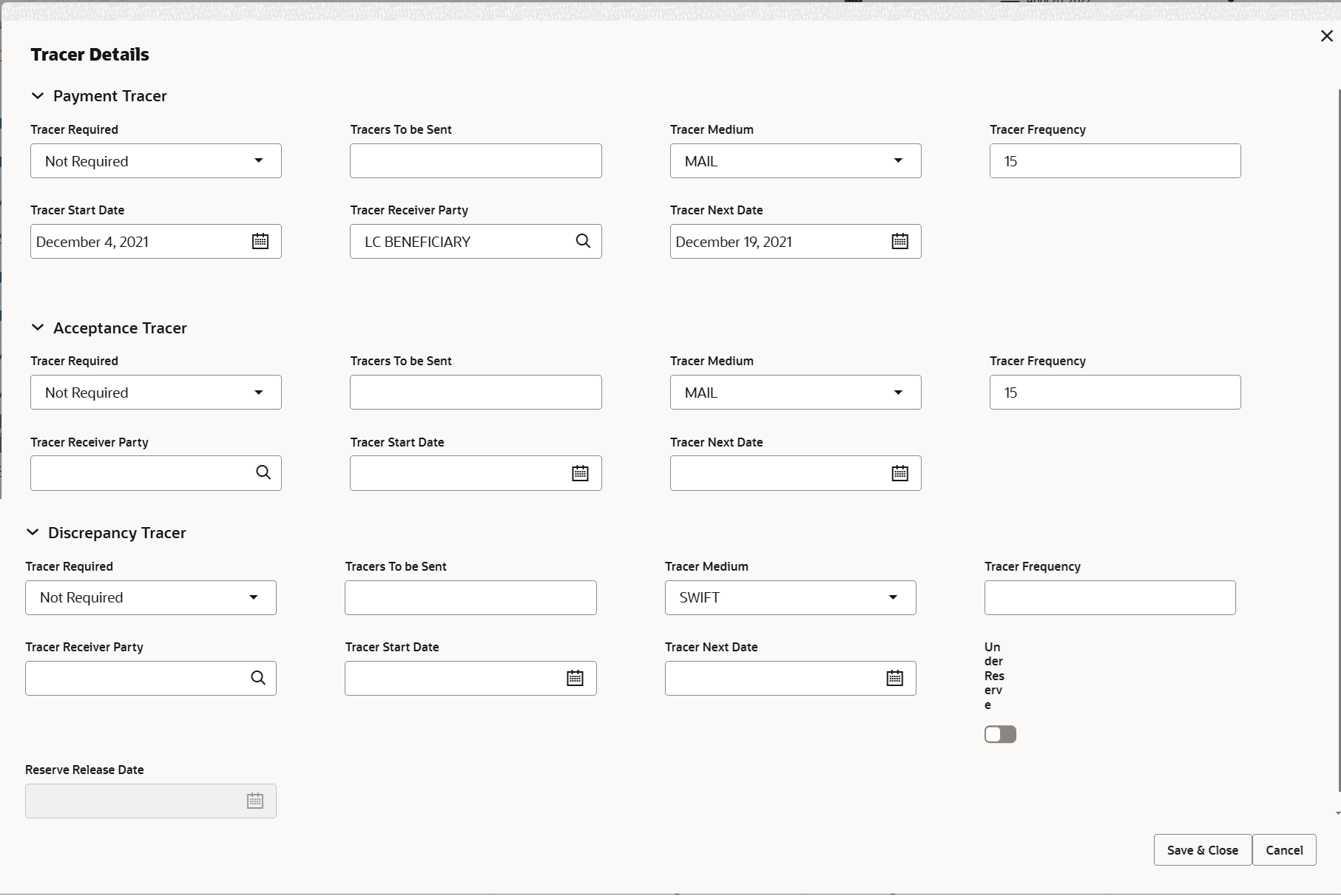This screenshot has width=1341, height=896.
Task: Open Acceptance Tracer Start Date calendar
Action: coord(580,473)
